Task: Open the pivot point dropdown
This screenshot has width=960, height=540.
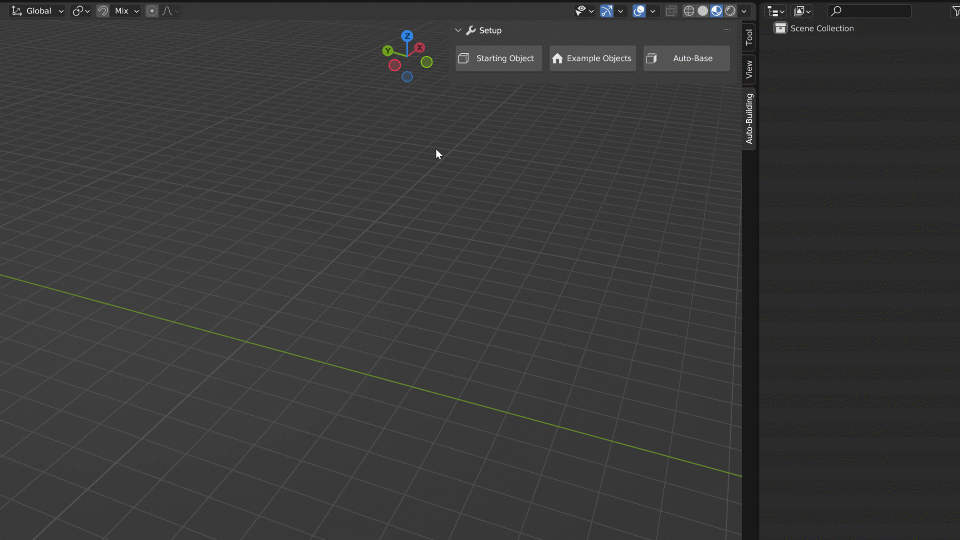Action: [81, 11]
